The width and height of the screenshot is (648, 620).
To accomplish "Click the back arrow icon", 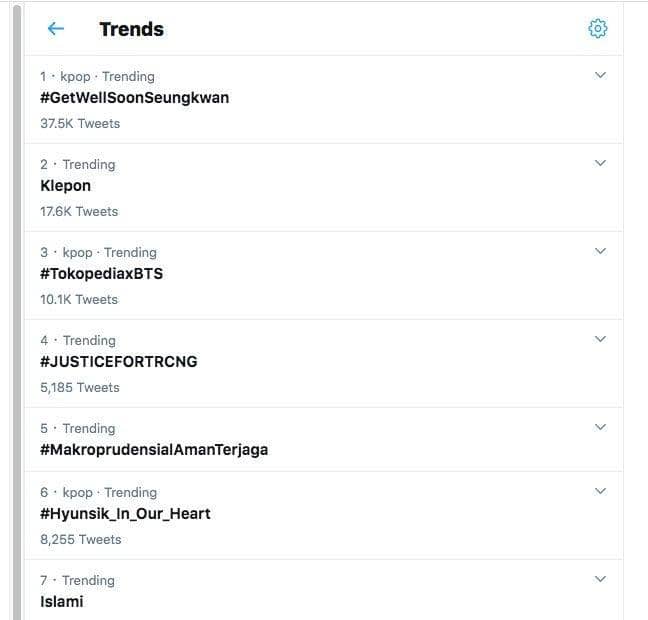I will tap(56, 29).
